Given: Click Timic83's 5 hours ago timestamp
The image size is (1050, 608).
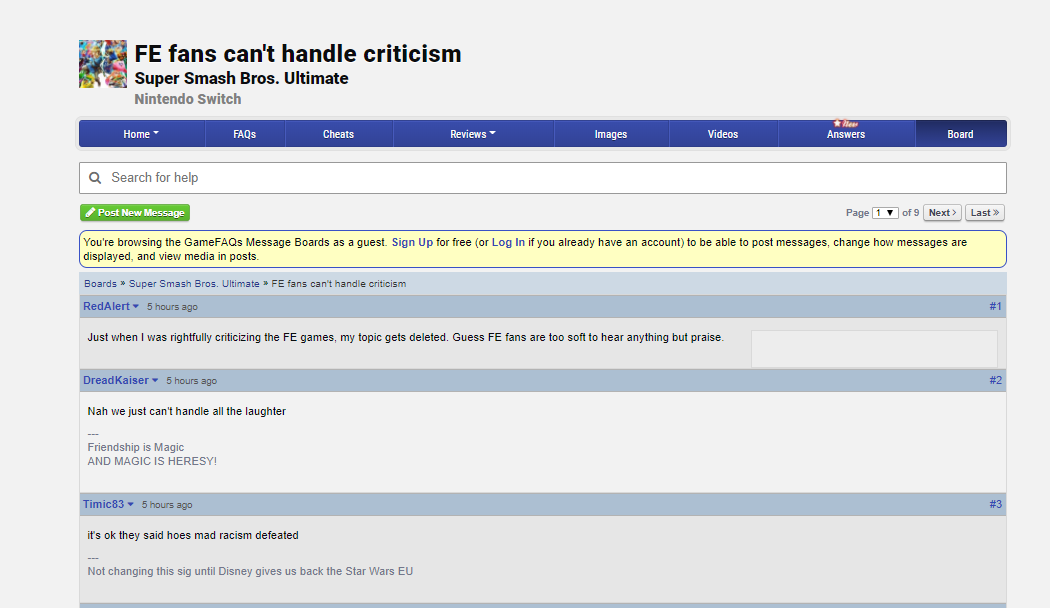Looking at the screenshot, I should click(x=167, y=505).
